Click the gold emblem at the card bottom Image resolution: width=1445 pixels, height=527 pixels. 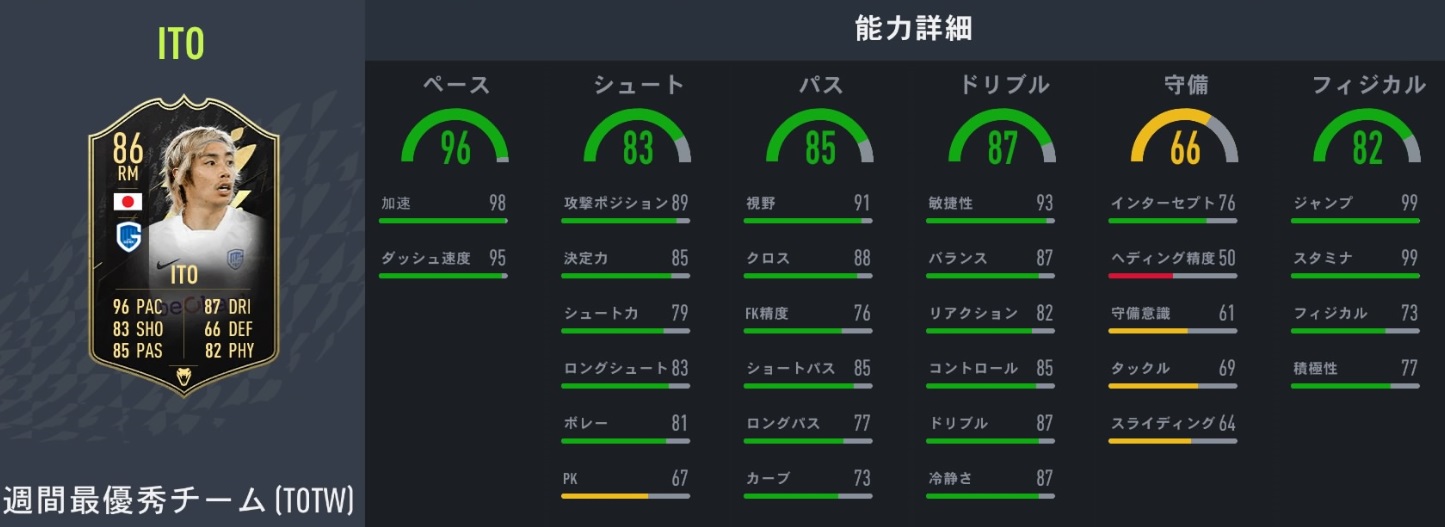pyautogui.click(x=183, y=377)
